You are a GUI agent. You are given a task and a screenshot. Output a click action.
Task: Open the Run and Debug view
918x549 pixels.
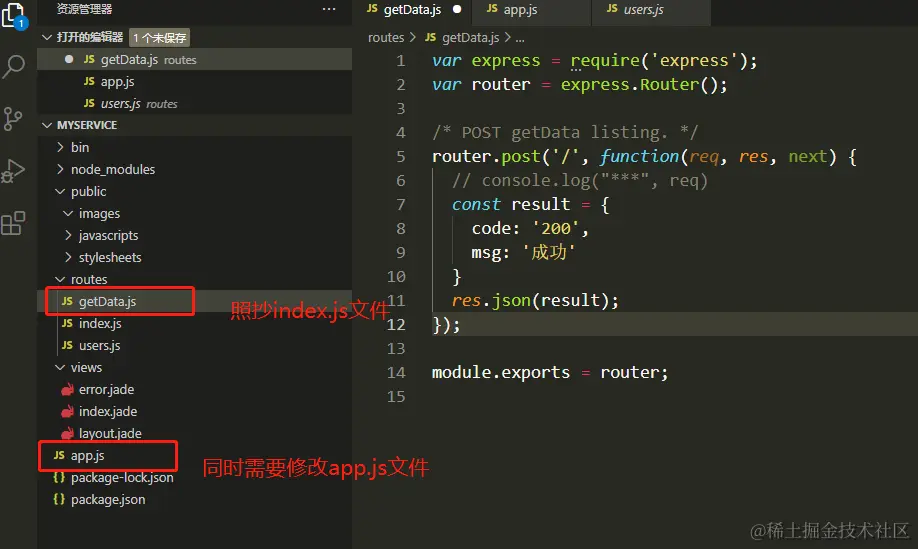pyautogui.click(x=13, y=171)
